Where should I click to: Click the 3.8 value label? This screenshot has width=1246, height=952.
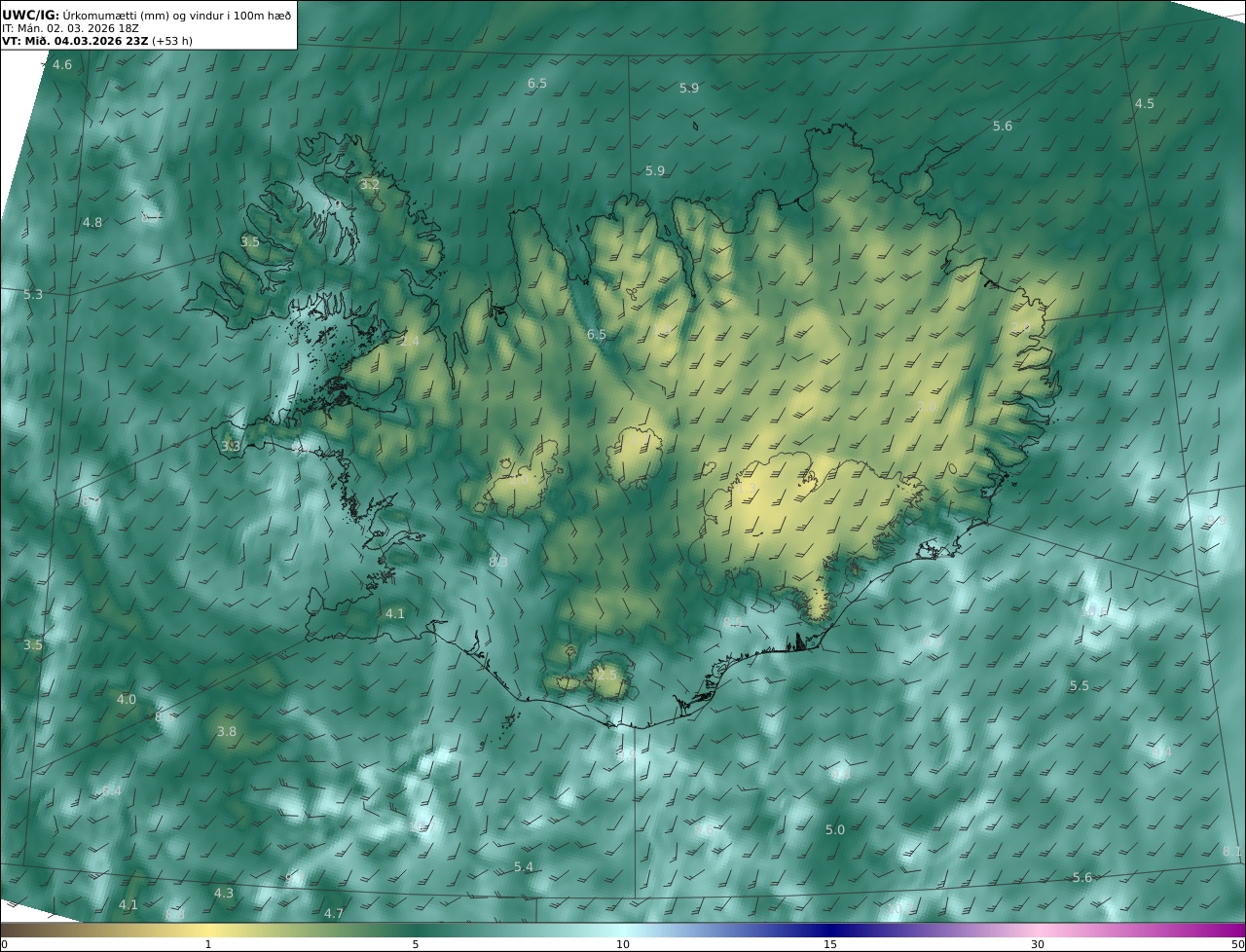[227, 732]
